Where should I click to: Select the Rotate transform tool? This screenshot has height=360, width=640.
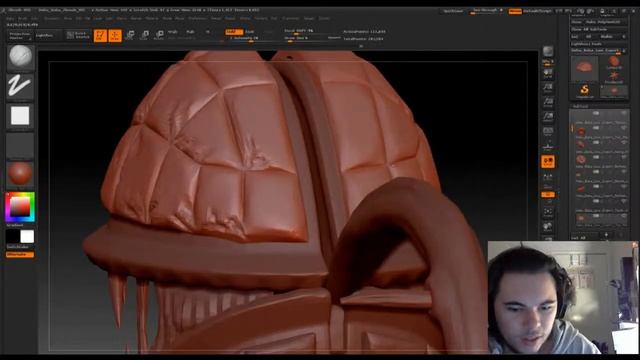tap(159, 36)
